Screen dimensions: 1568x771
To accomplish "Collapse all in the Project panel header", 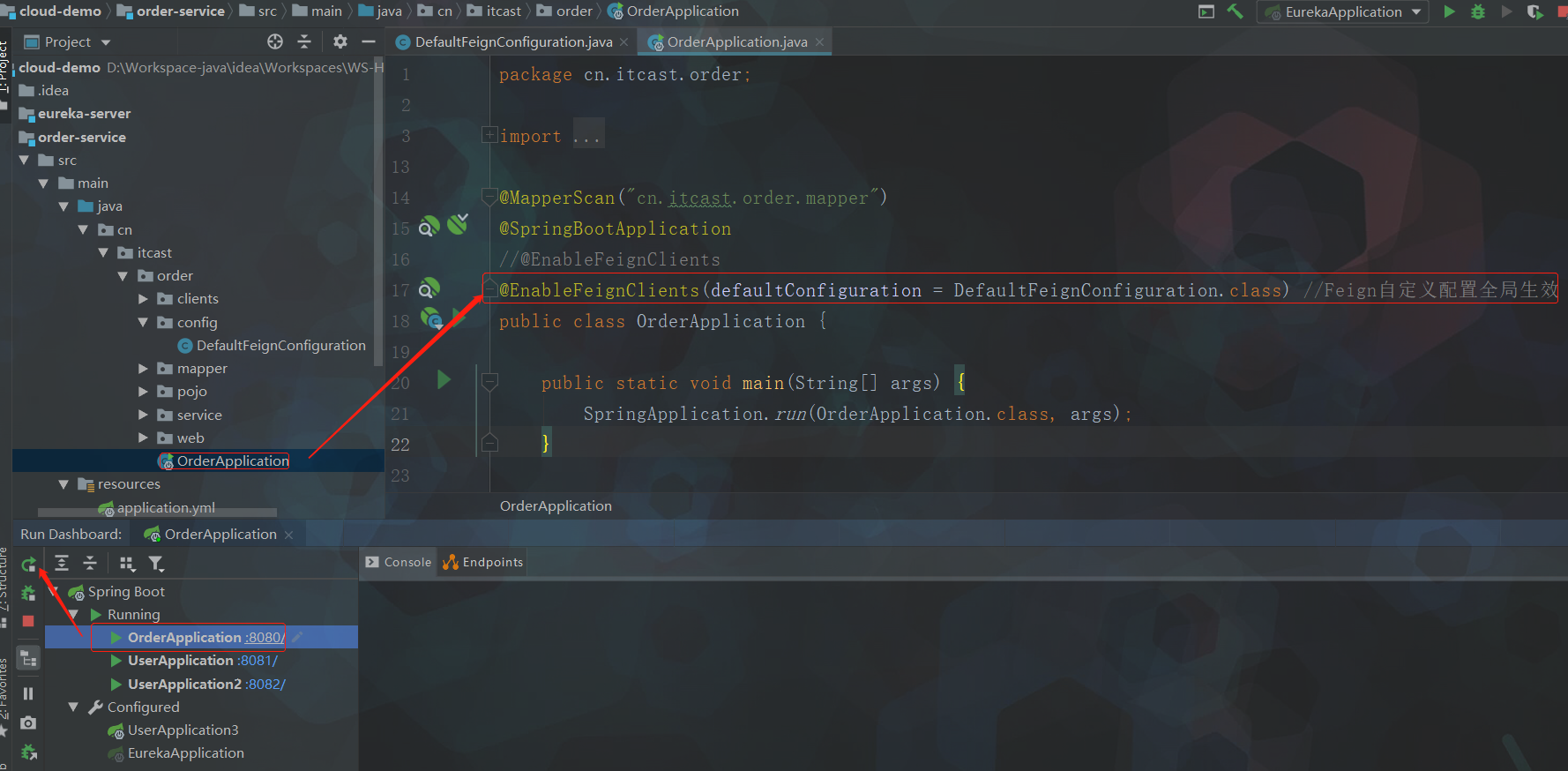I will [304, 41].
